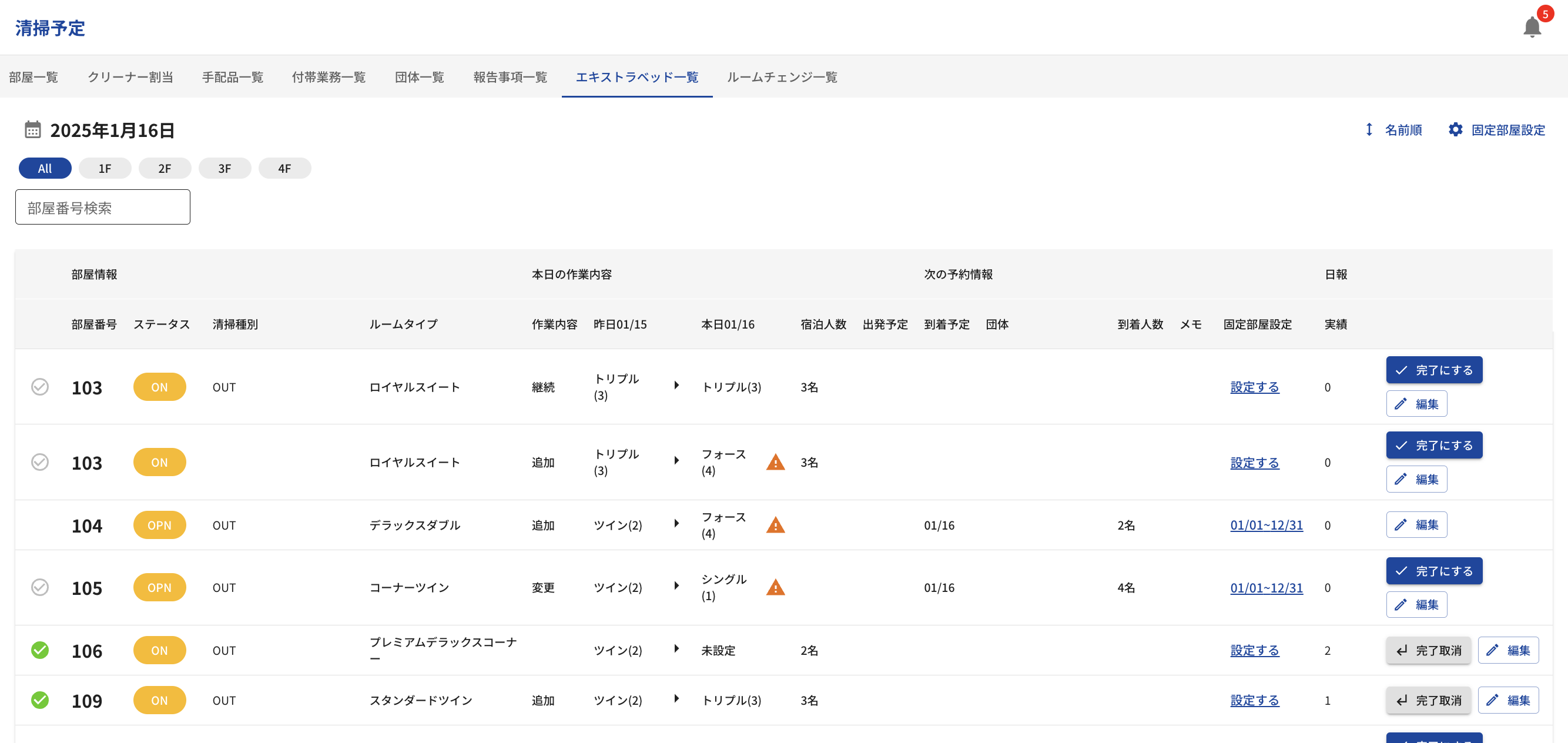This screenshot has height=743, width=1568.
Task: Click the arrow after トリプル(3) on 103 継続 row
Action: point(676,385)
